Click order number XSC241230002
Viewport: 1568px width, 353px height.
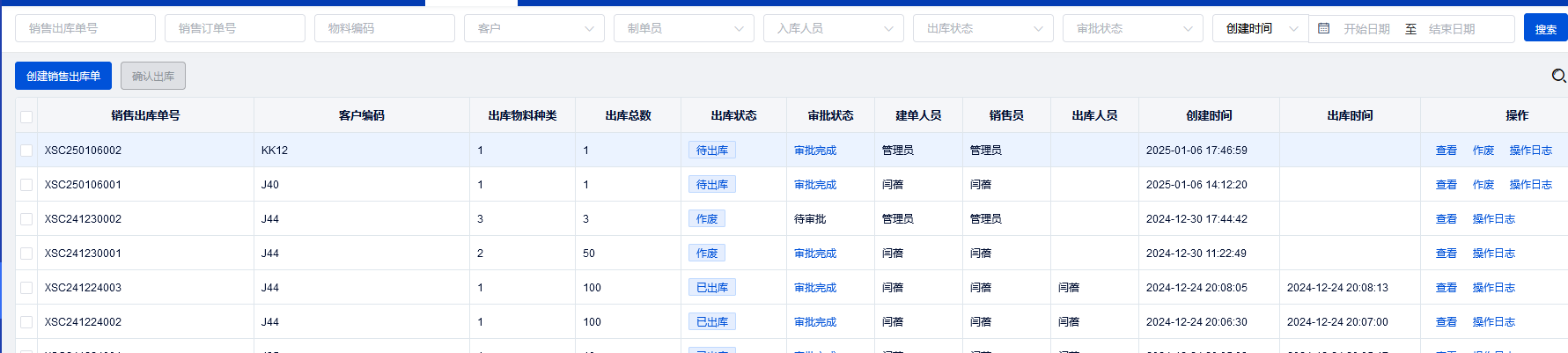coord(84,219)
